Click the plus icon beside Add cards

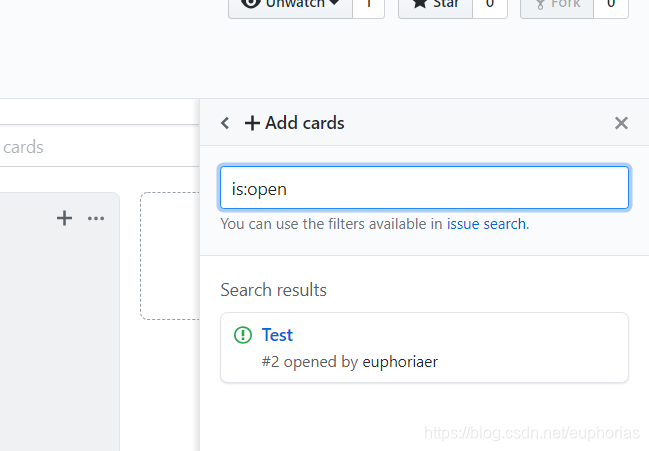252,123
